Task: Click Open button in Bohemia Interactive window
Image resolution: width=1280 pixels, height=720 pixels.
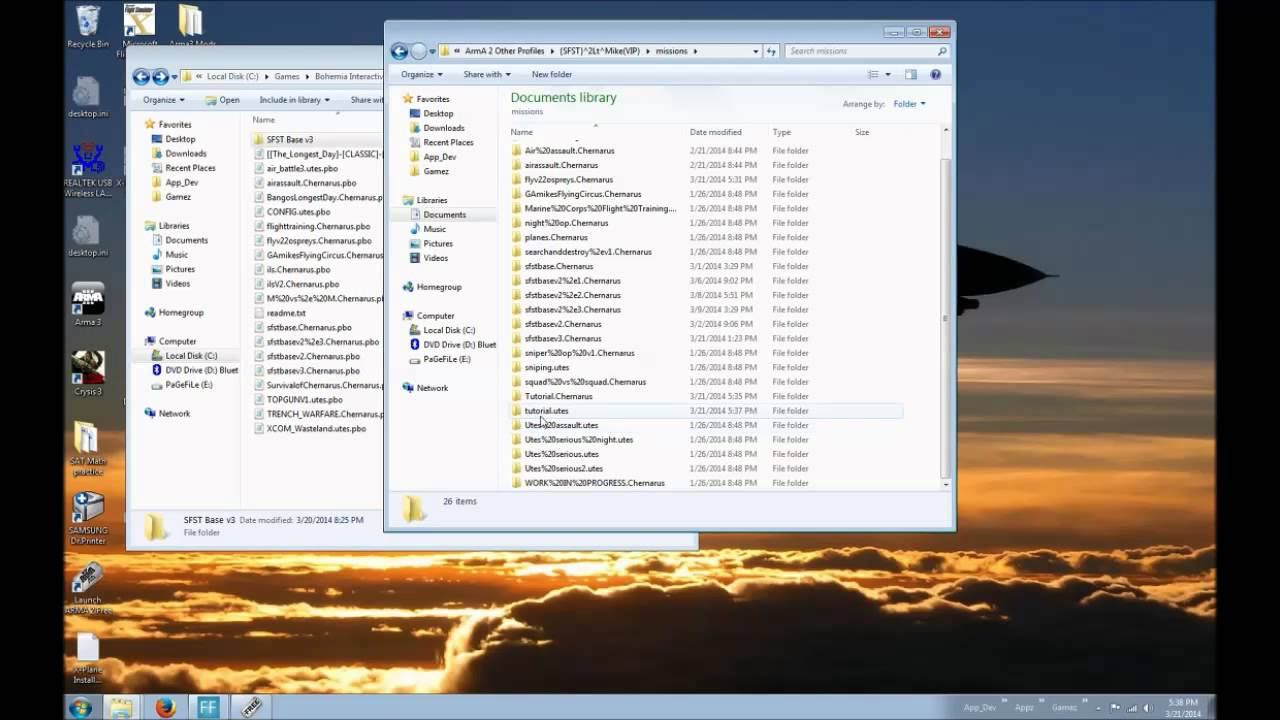Action: click(x=222, y=100)
